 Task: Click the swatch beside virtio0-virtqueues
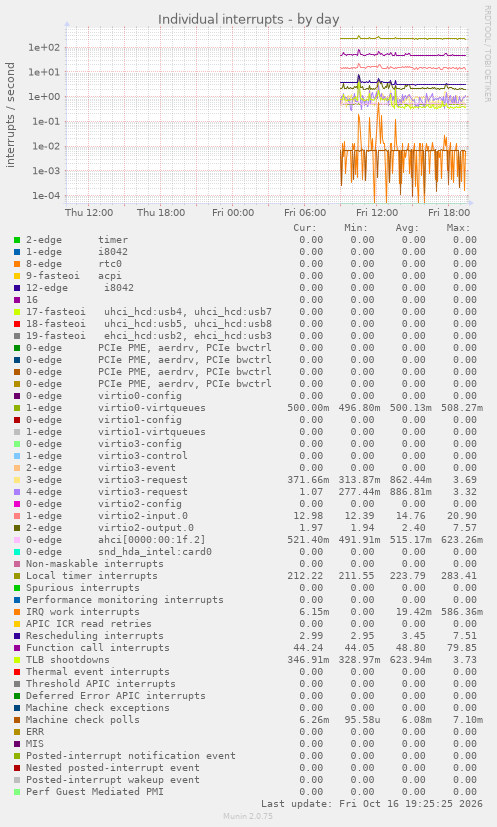point(17,408)
